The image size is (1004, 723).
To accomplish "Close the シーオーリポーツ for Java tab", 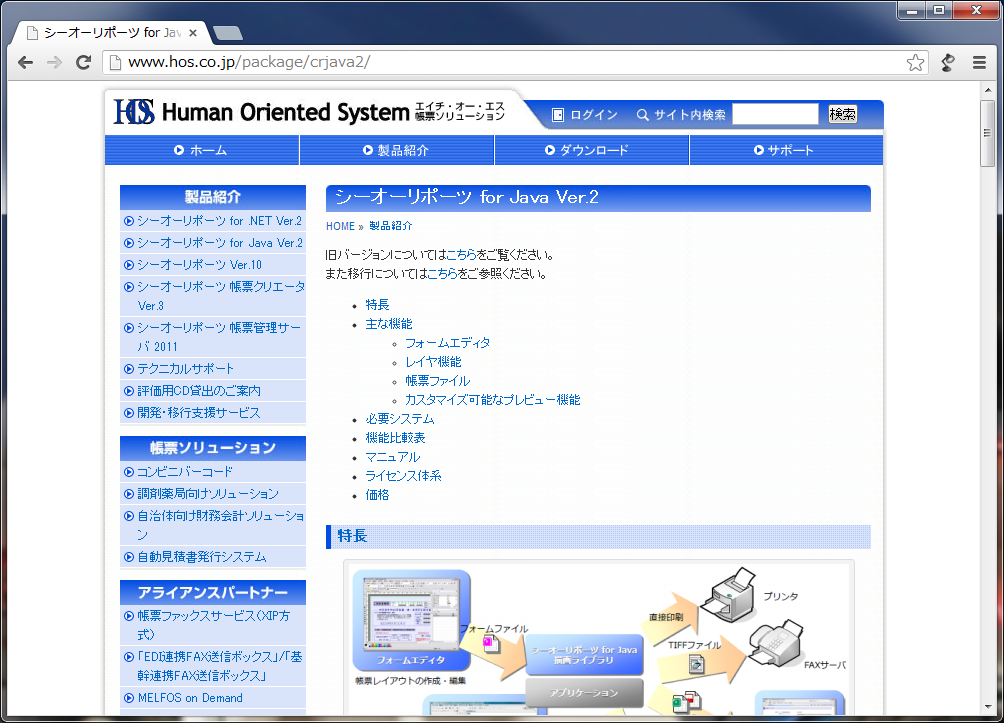I will (x=193, y=33).
